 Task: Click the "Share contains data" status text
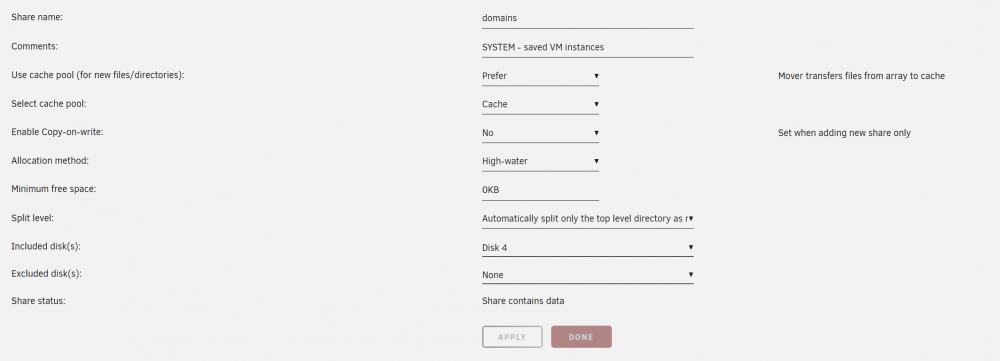click(x=523, y=300)
